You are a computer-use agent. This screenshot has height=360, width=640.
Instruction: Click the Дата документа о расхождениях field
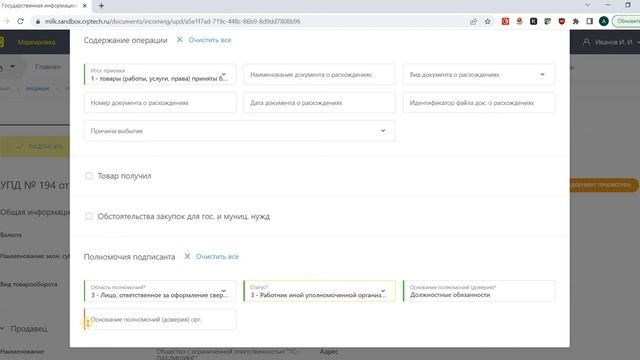tap(319, 103)
